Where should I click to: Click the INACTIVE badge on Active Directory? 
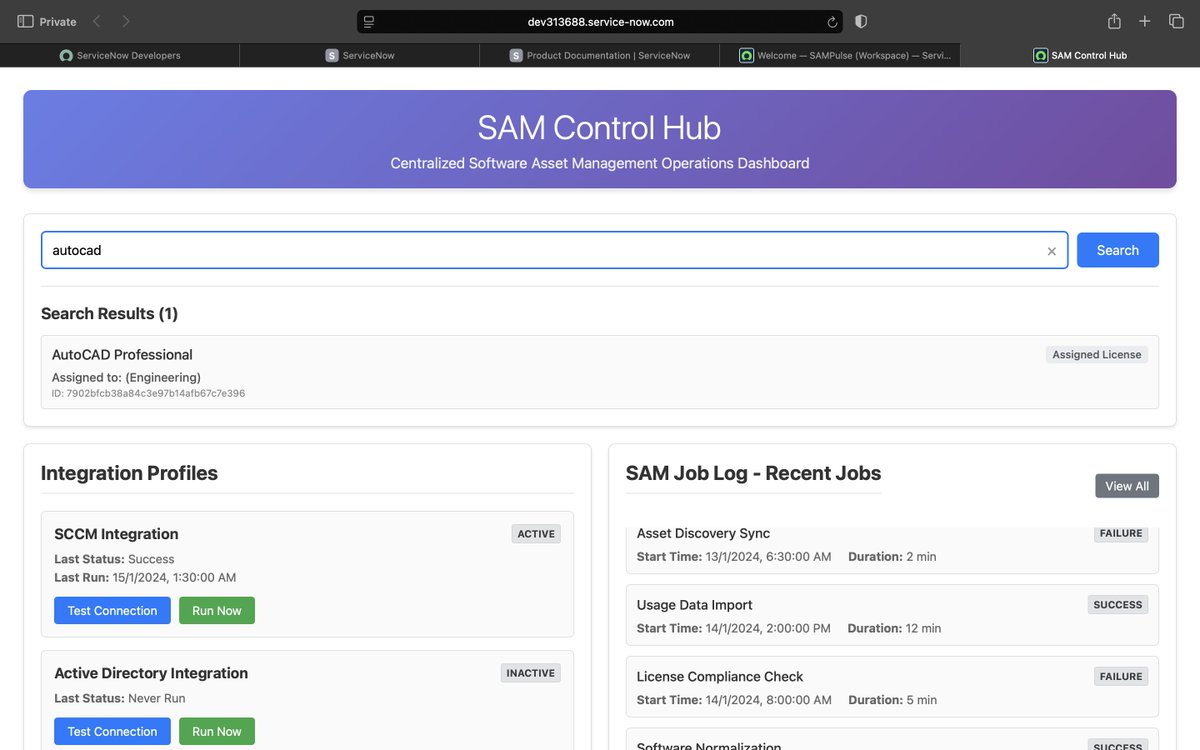[x=530, y=673]
